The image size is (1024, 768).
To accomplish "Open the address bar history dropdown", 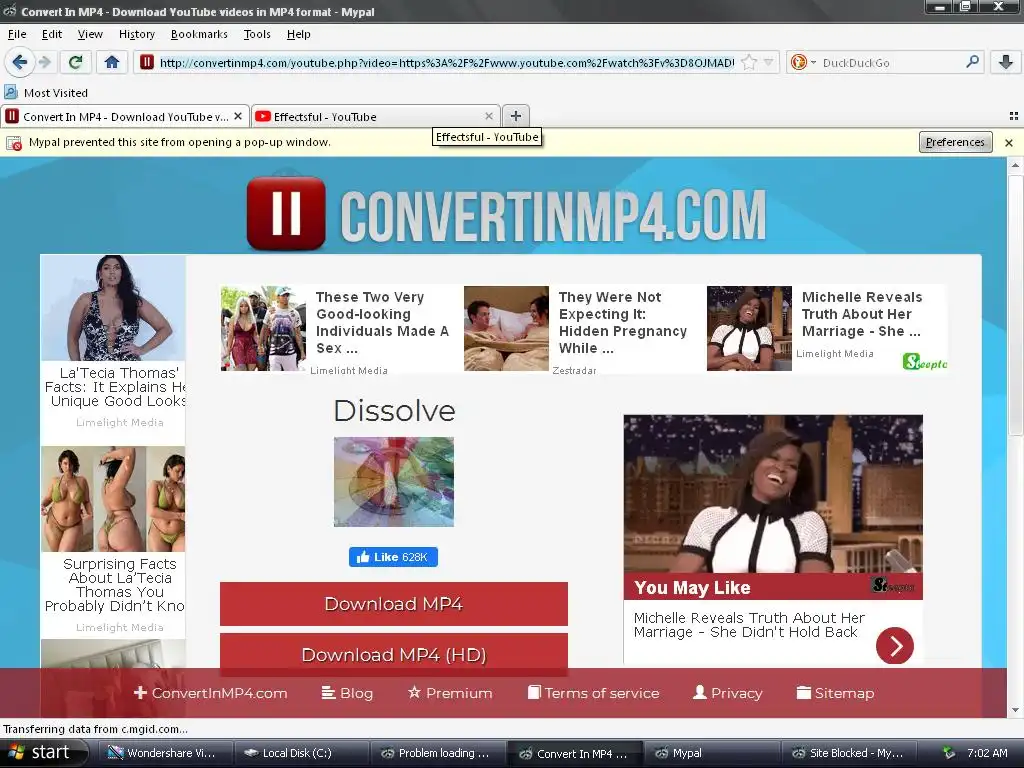I will click(769, 63).
